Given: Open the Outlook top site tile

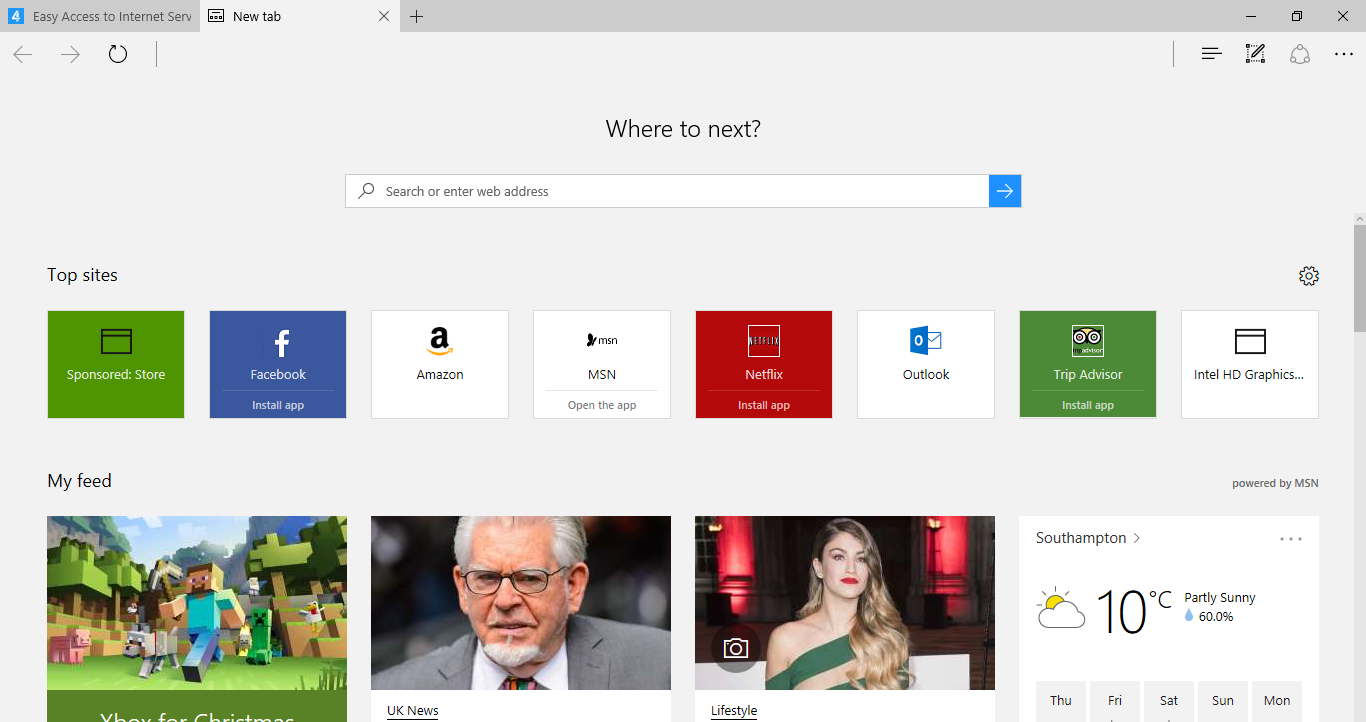Looking at the screenshot, I should [926, 364].
